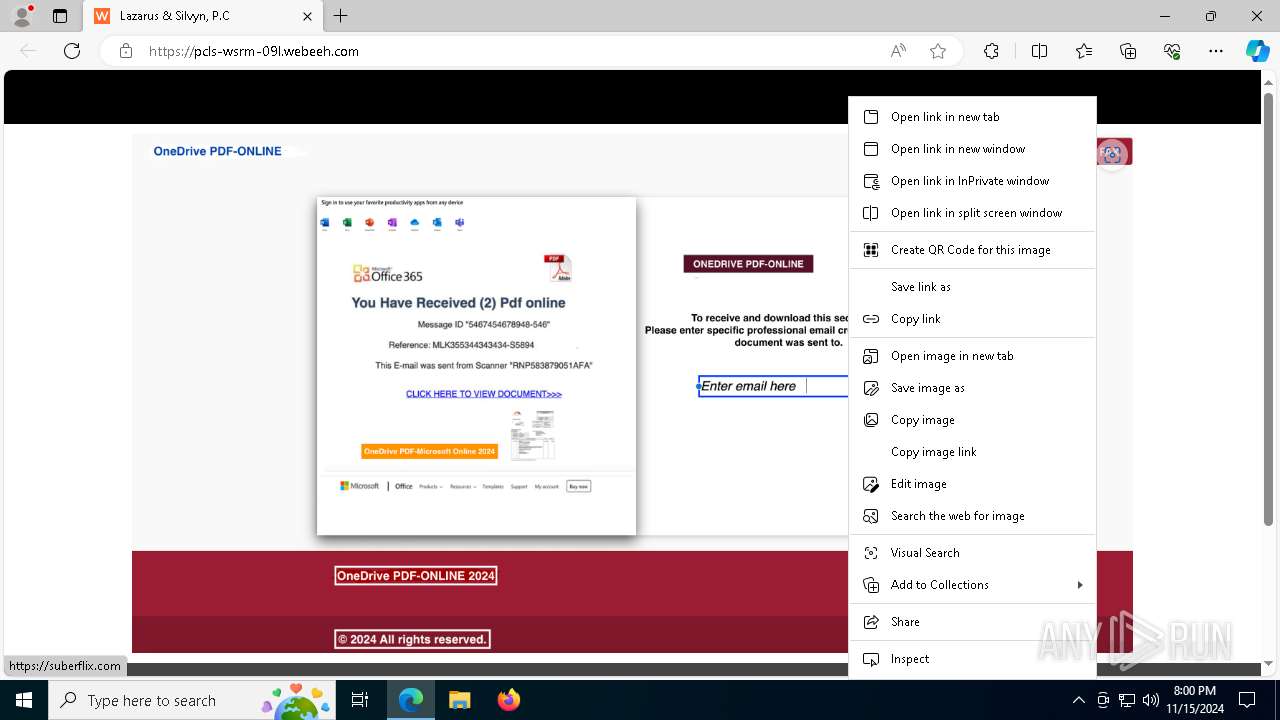This screenshot has width=1280, height=720.
Task: Open the tab actions menu icon
Action: (60, 16)
